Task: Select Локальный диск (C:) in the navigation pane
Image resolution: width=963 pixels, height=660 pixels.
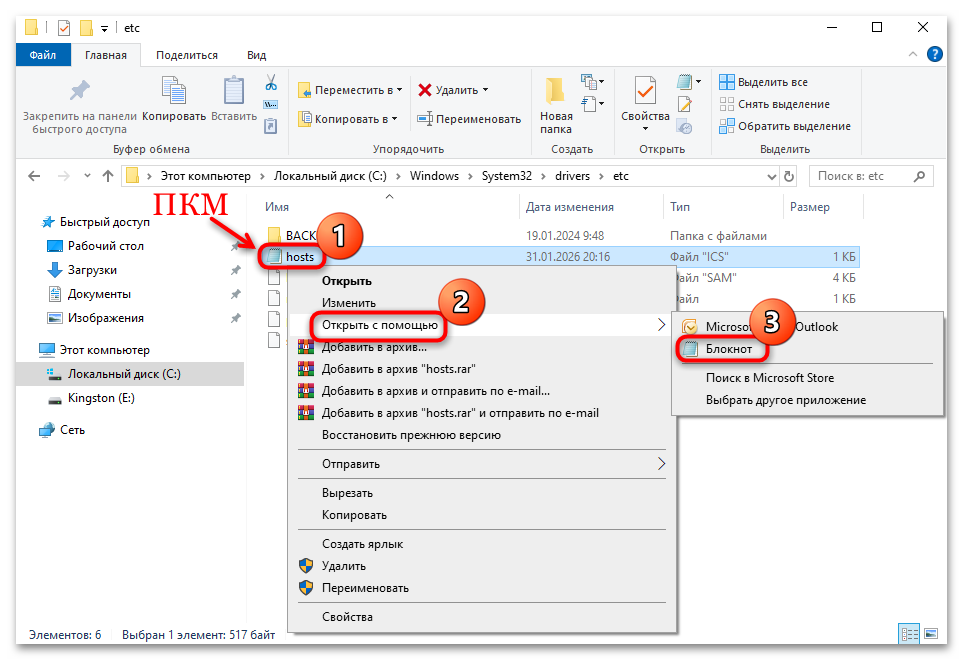Action: 130,374
